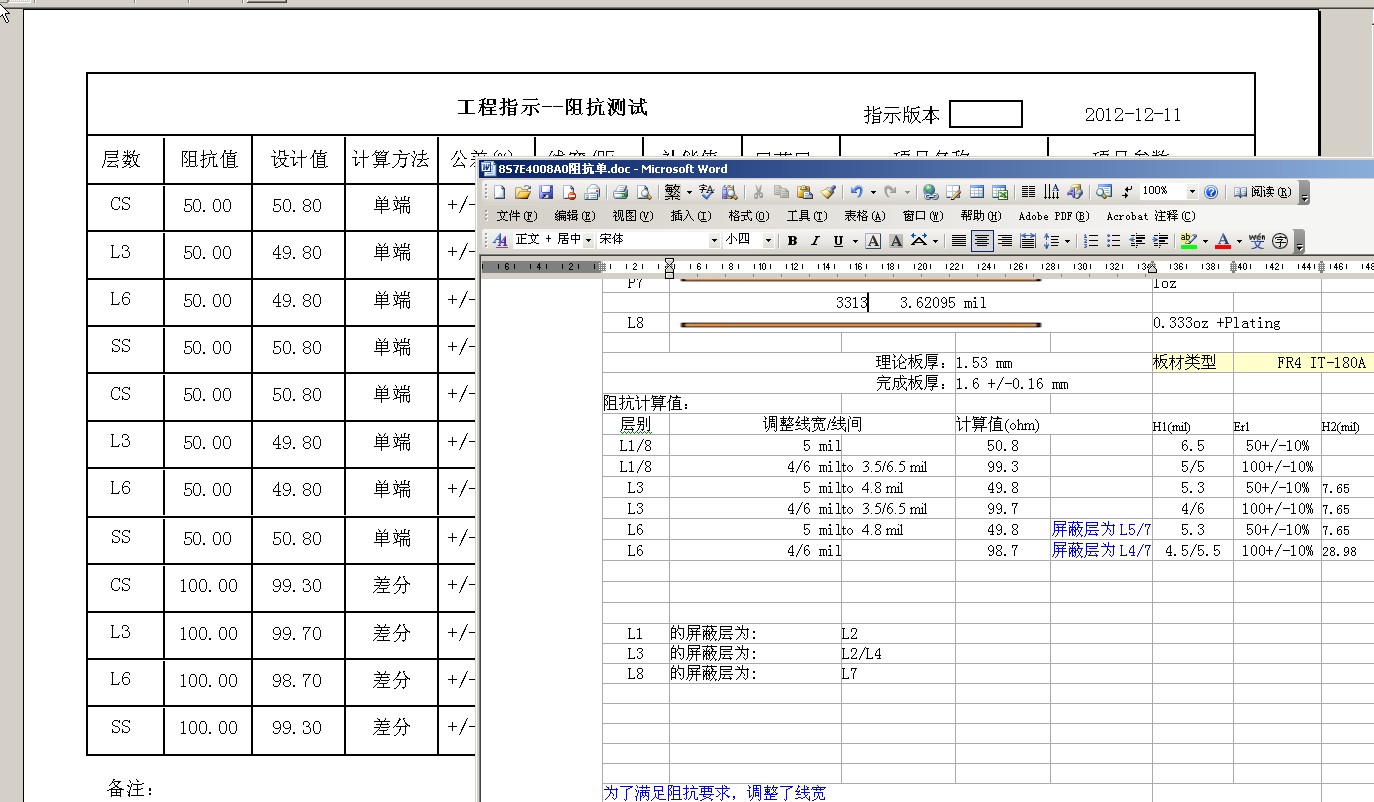Screen dimensions: 1374x802
Task: Undo the last action arrow icon
Action: click(856, 192)
